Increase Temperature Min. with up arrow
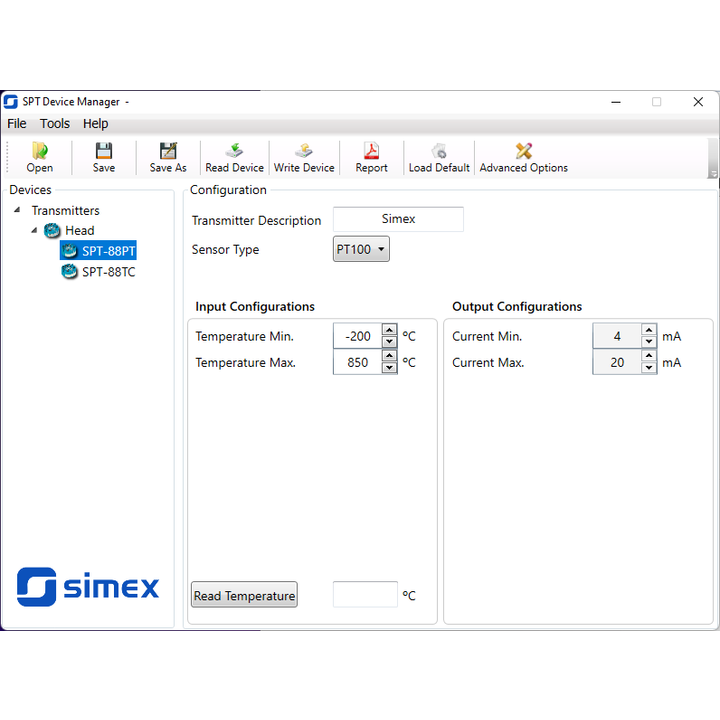 (389, 330)
